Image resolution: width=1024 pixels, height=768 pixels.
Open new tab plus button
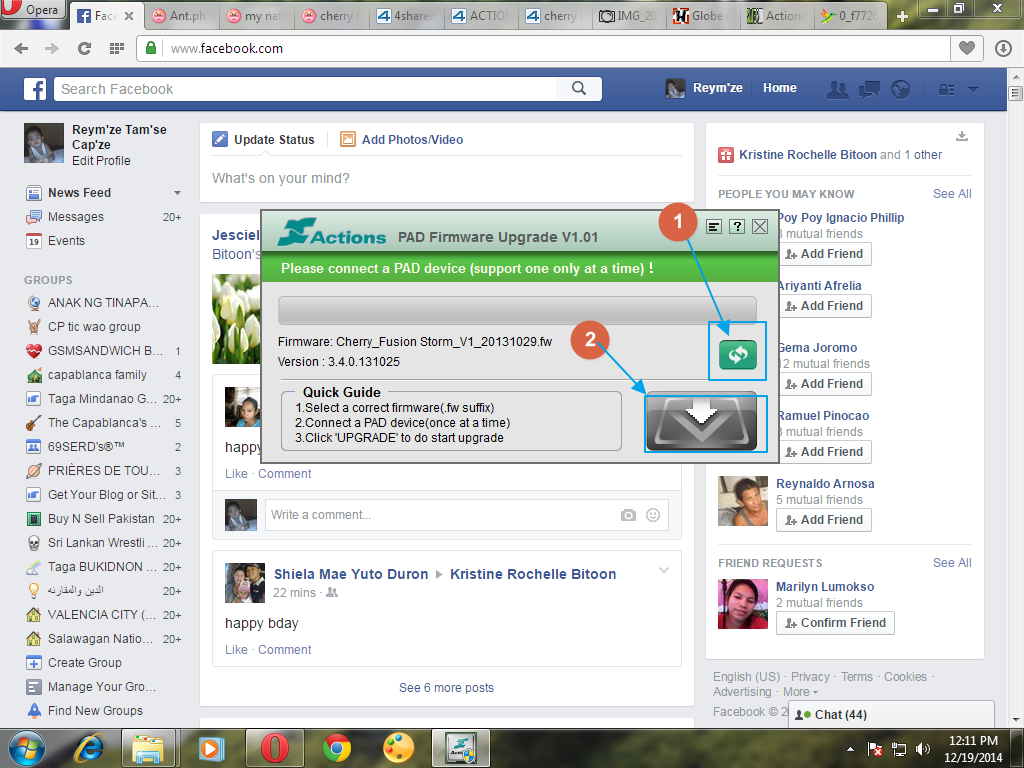click(903, 16)
